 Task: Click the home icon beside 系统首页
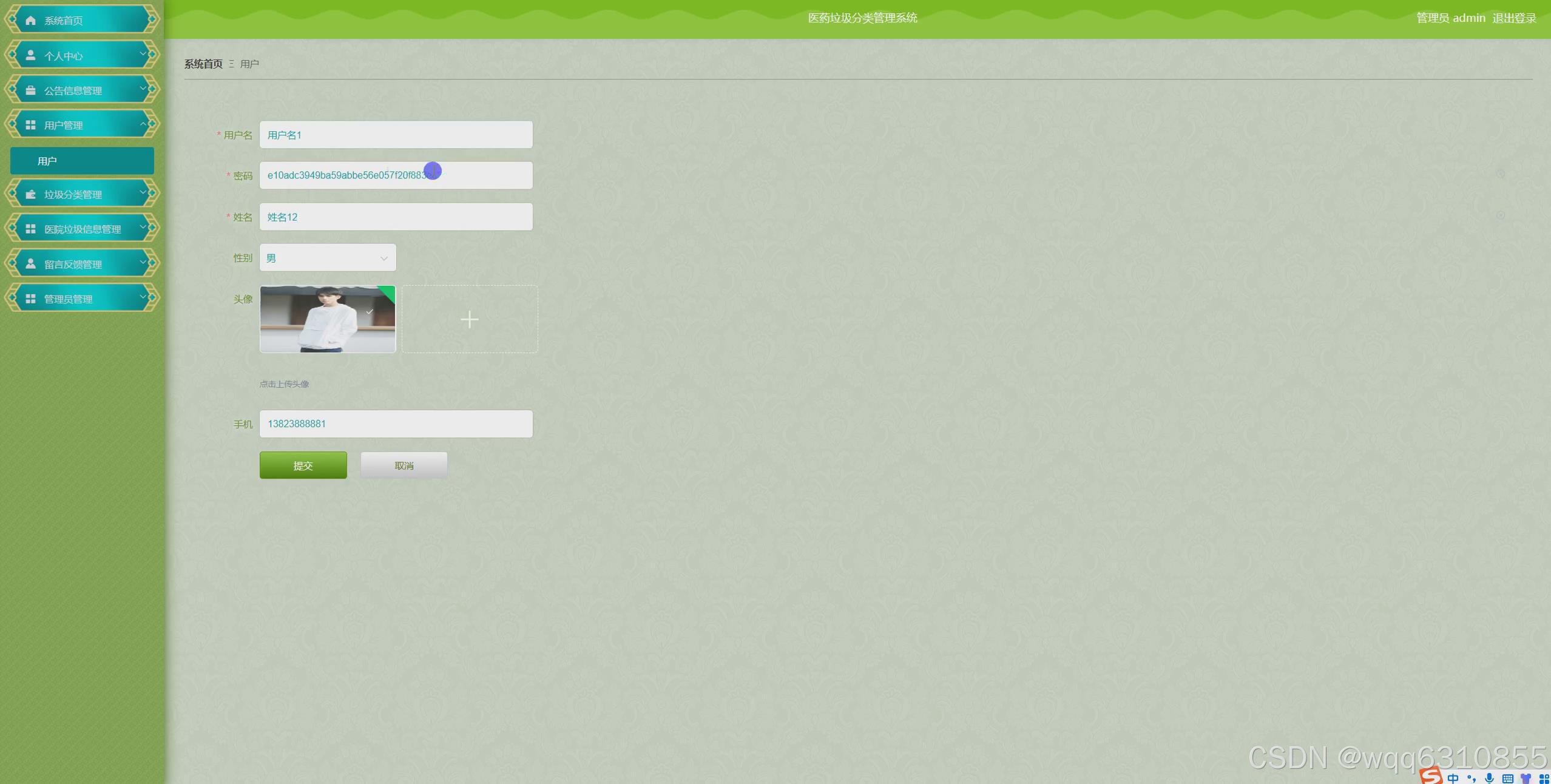[x=30, y=21]
